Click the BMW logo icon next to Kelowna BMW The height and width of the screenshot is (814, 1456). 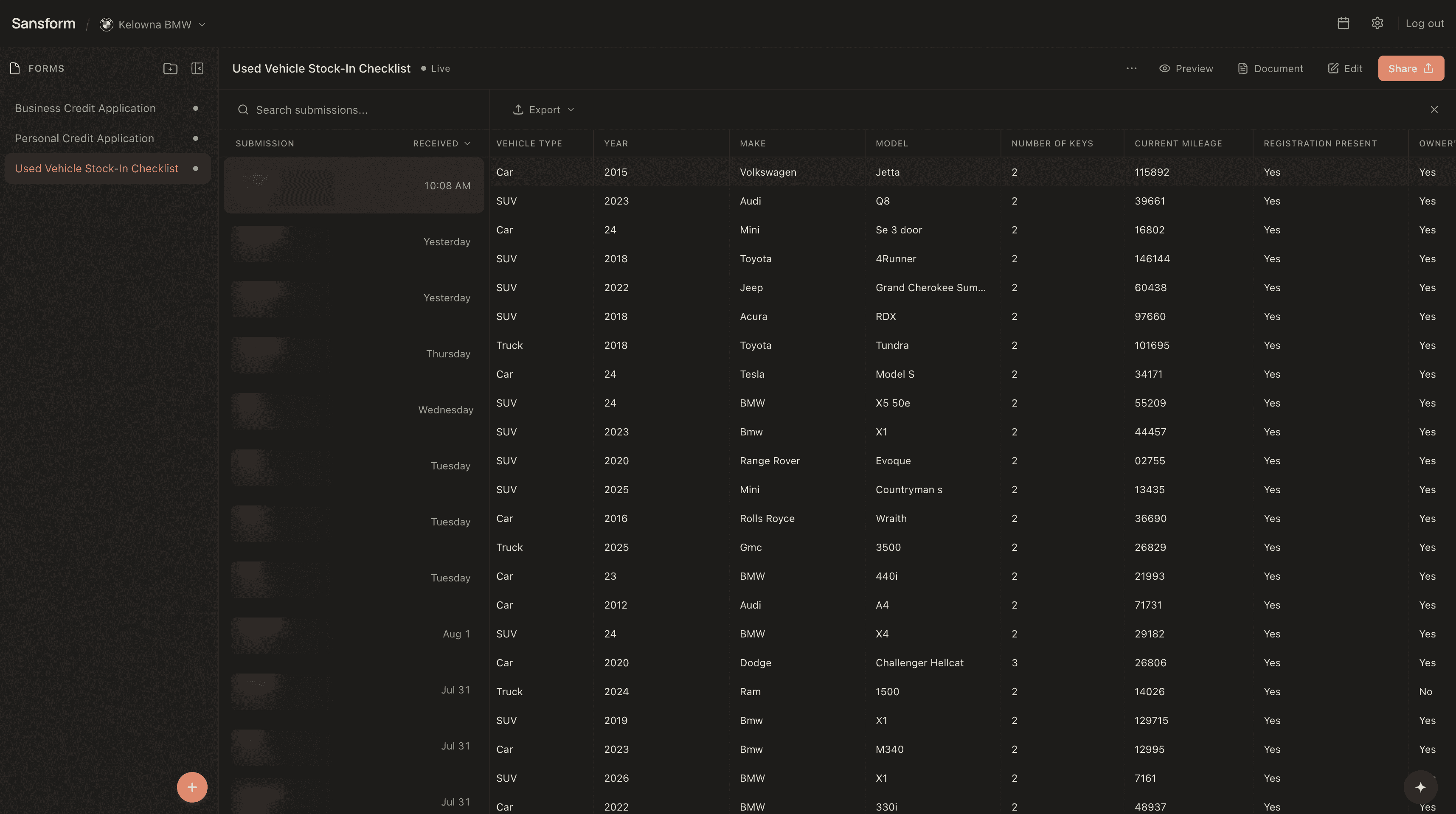click(106, 24)
